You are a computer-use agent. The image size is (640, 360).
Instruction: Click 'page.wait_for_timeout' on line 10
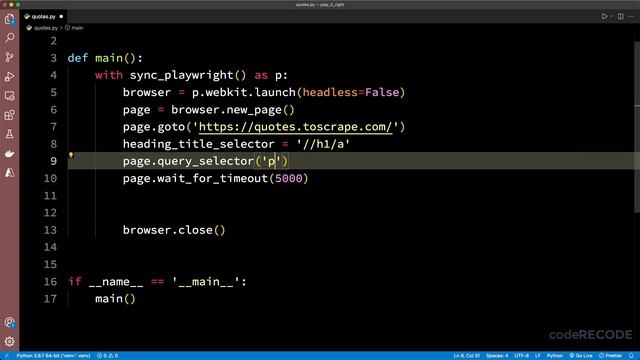(196, 178)
